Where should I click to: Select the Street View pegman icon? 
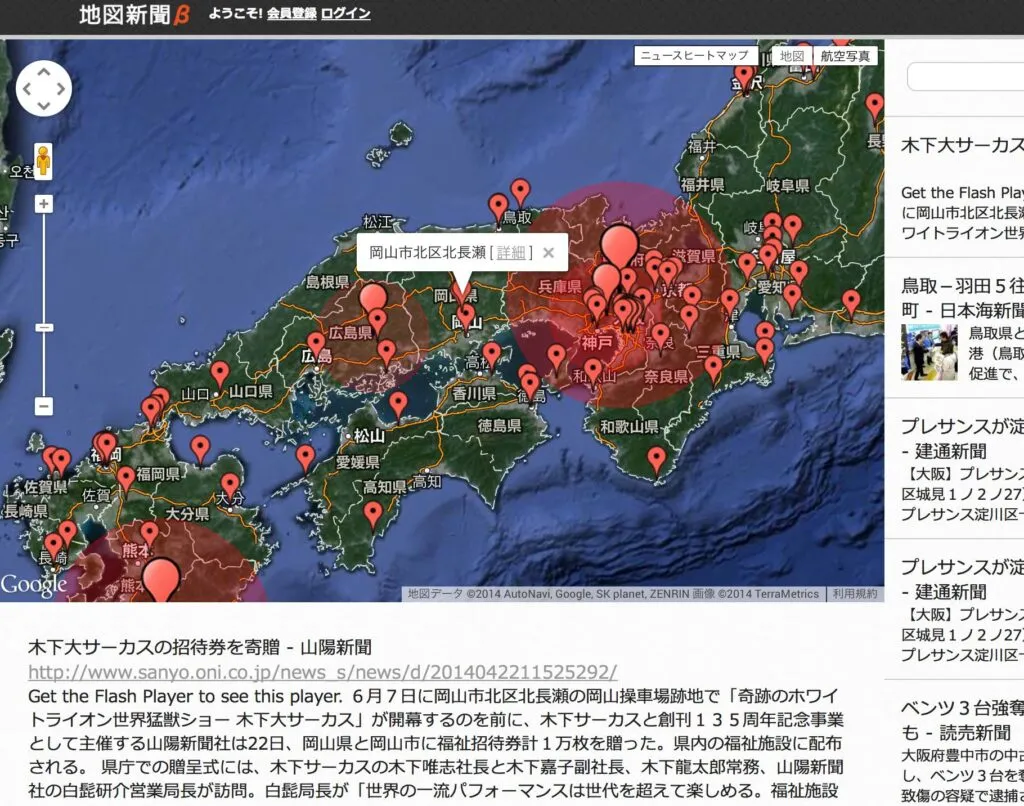[44, 161]
